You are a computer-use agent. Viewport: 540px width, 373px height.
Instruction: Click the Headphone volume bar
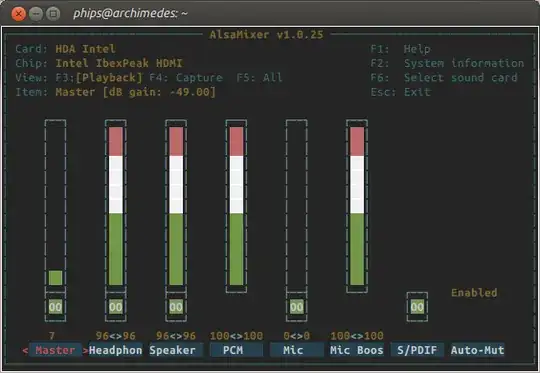pyautogui.click(x=116, y=206)
